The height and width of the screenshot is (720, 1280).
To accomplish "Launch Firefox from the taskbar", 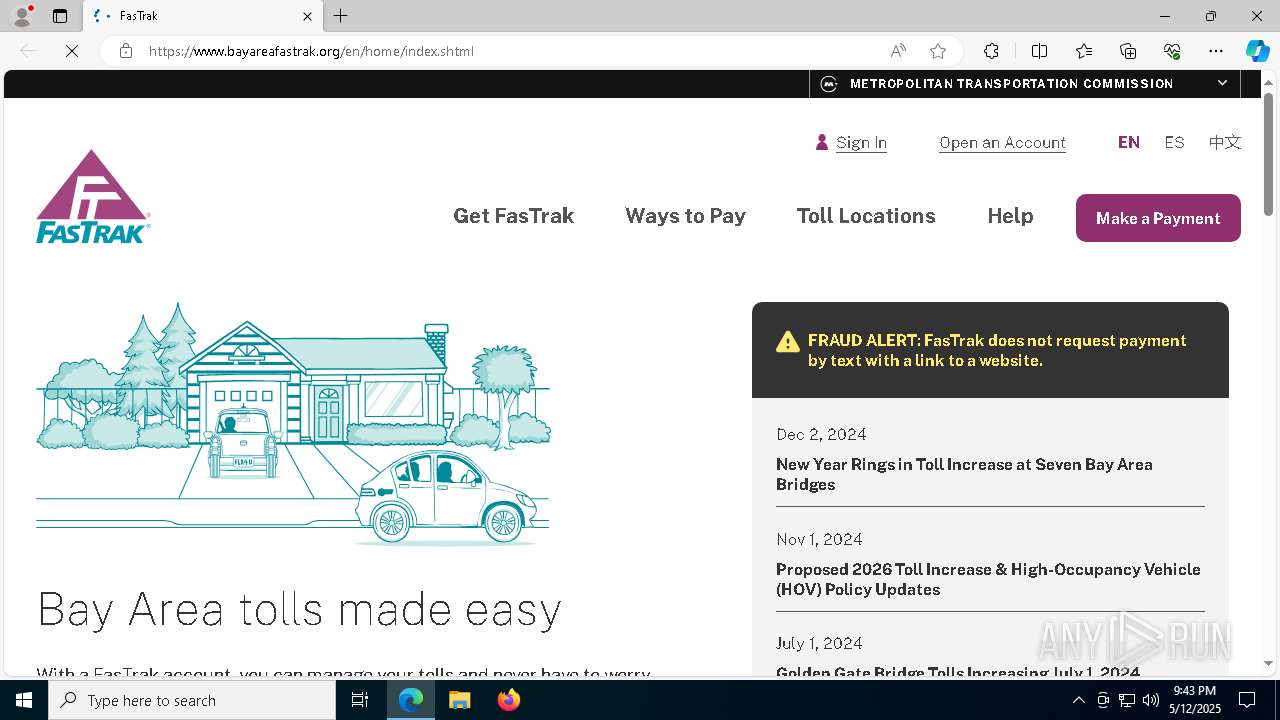I will click(x=509, y=700).
